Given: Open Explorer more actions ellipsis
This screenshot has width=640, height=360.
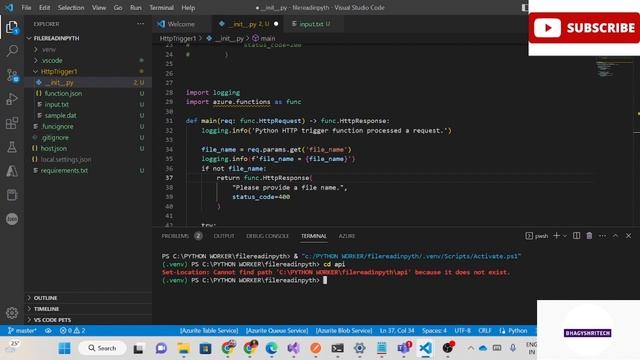Looking at the screenshot, I should click(140, 24).
